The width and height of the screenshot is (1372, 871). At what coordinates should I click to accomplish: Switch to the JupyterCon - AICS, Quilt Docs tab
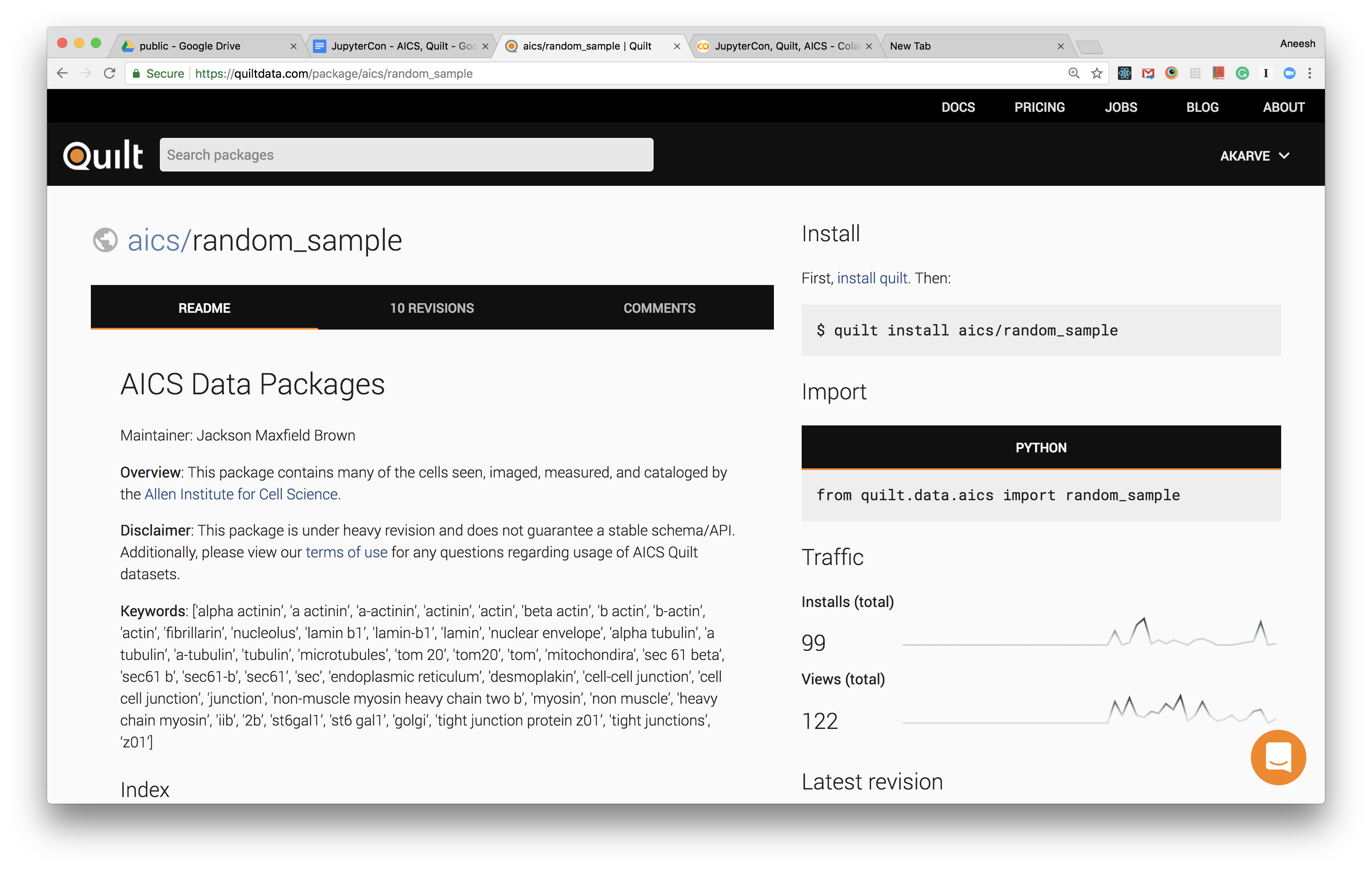(402, 46)
